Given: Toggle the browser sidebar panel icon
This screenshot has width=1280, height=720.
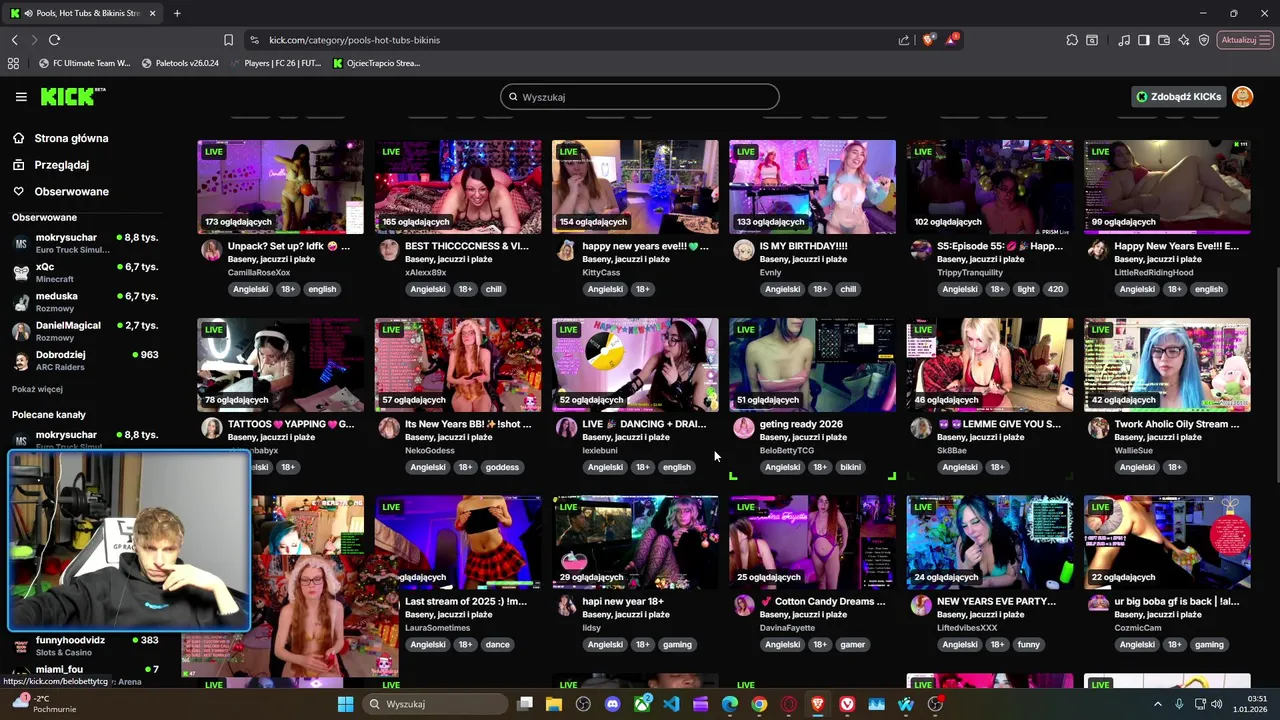Looking at the screenshot, I should [1144, 40].
